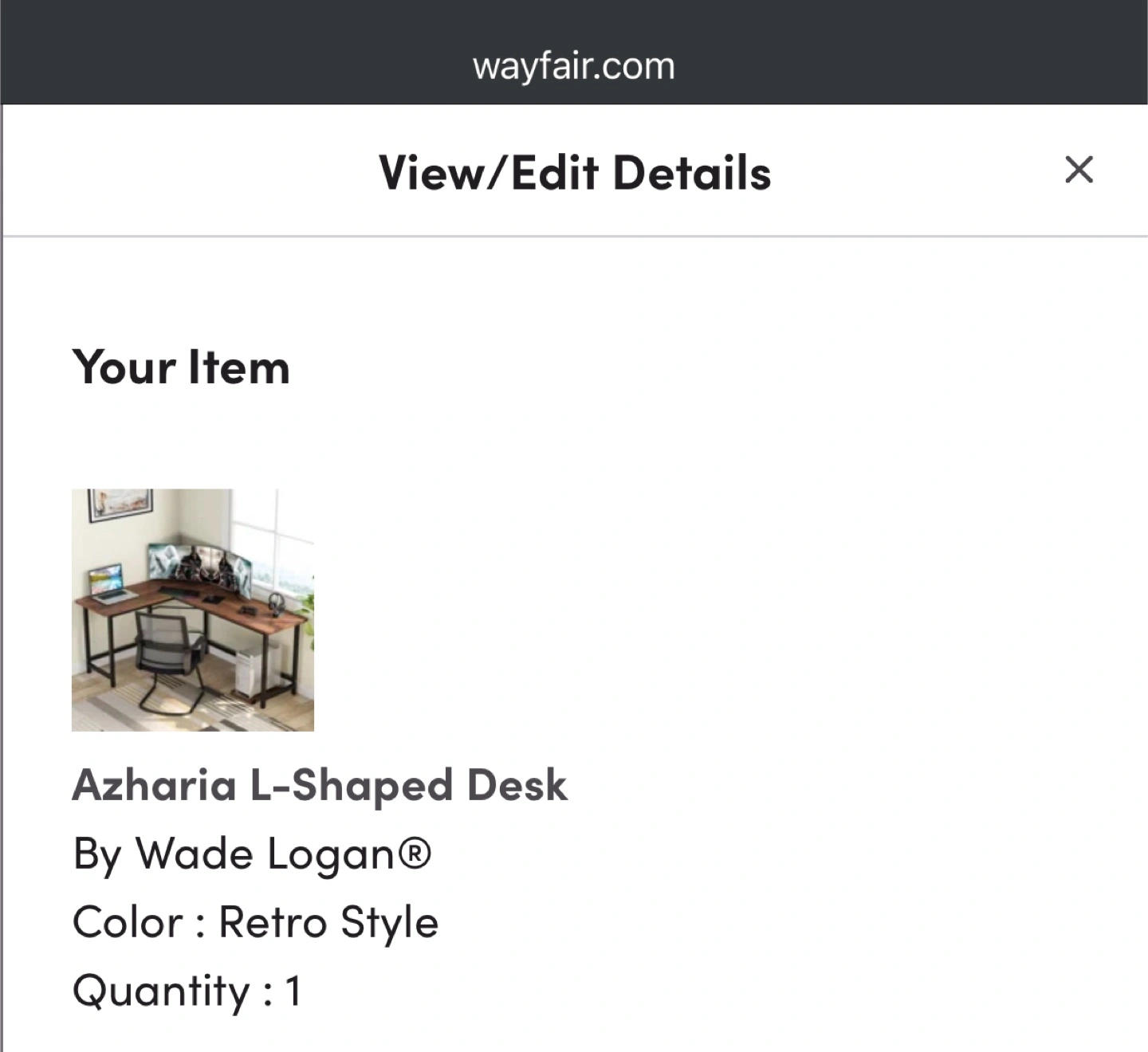This screenshot has height=1052, width=1148.
Task: Select the Retro Style color value
Action: coord(328,924)
